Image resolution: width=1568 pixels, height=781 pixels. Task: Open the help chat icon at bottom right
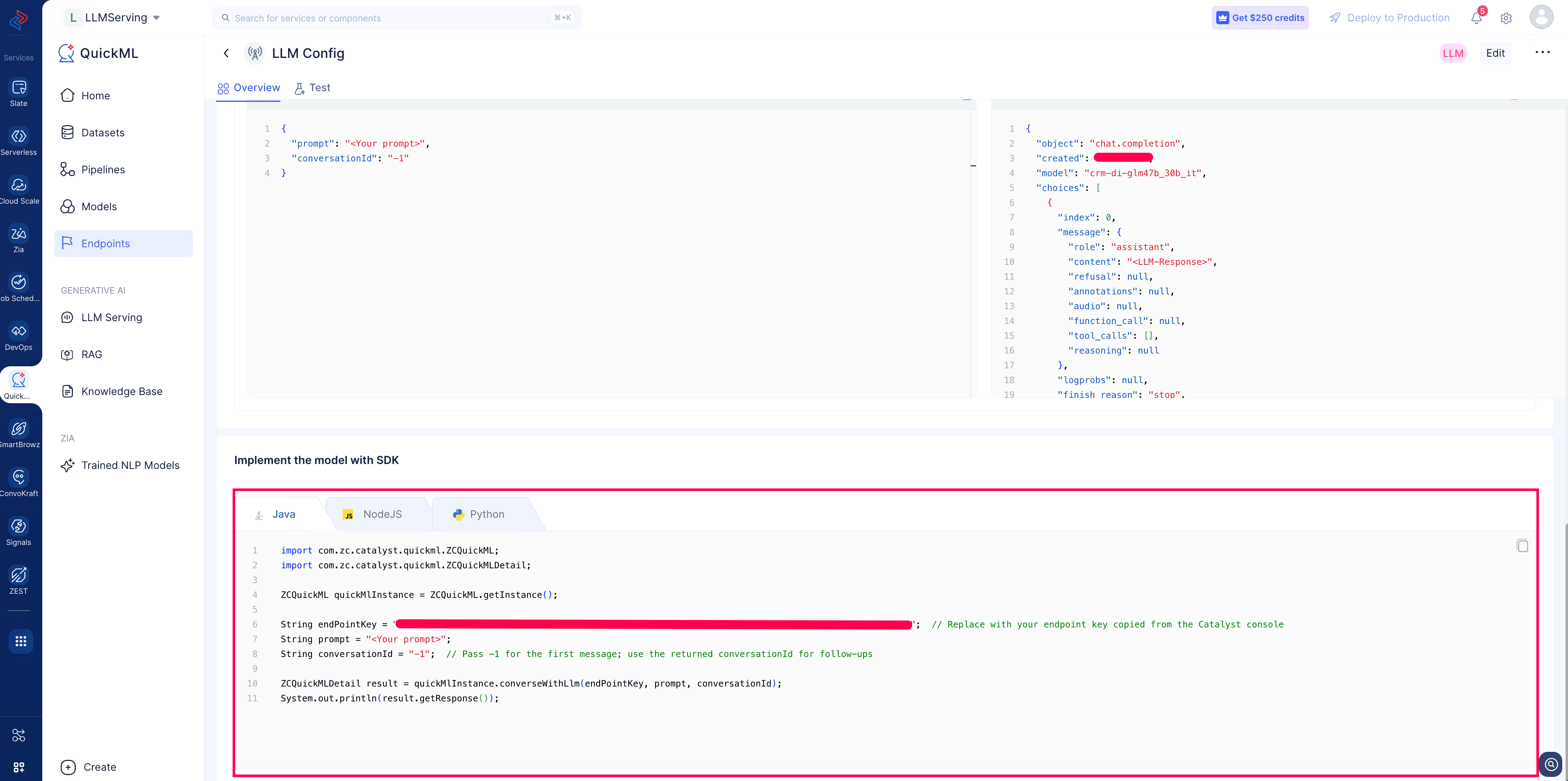click(1550, 764)
